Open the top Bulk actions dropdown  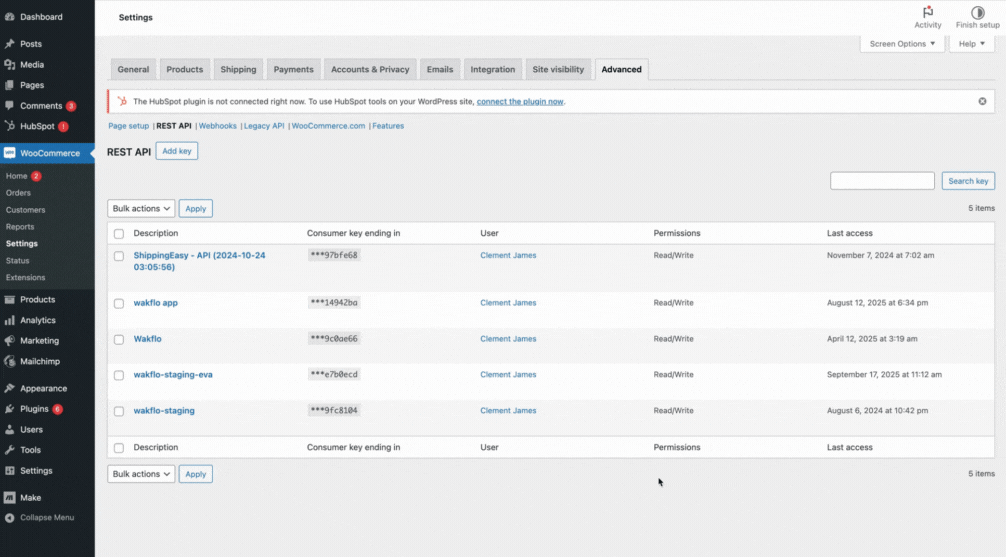coord(141,209)
